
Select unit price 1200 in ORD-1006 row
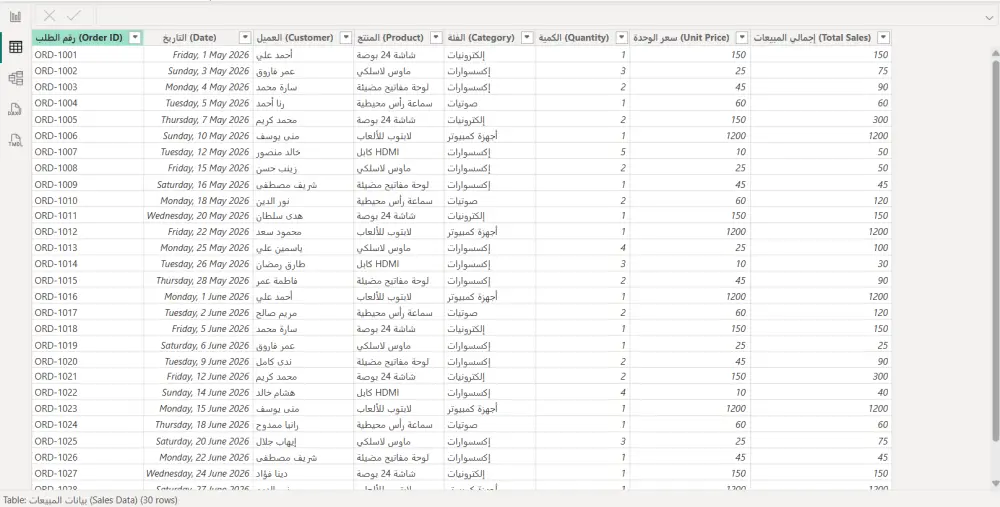click(x=690, y=135)
